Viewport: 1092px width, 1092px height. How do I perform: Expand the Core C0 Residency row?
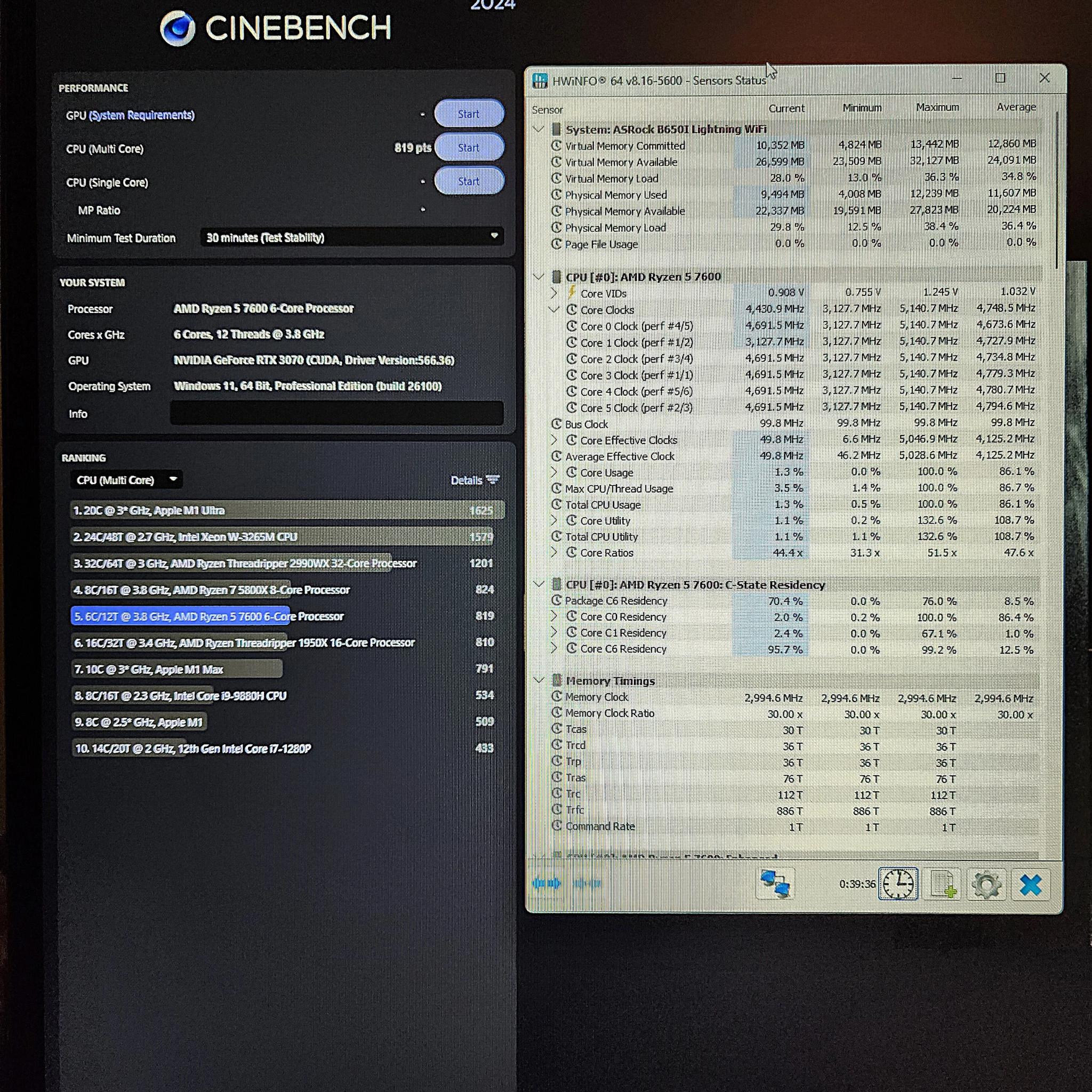(554, 617)
